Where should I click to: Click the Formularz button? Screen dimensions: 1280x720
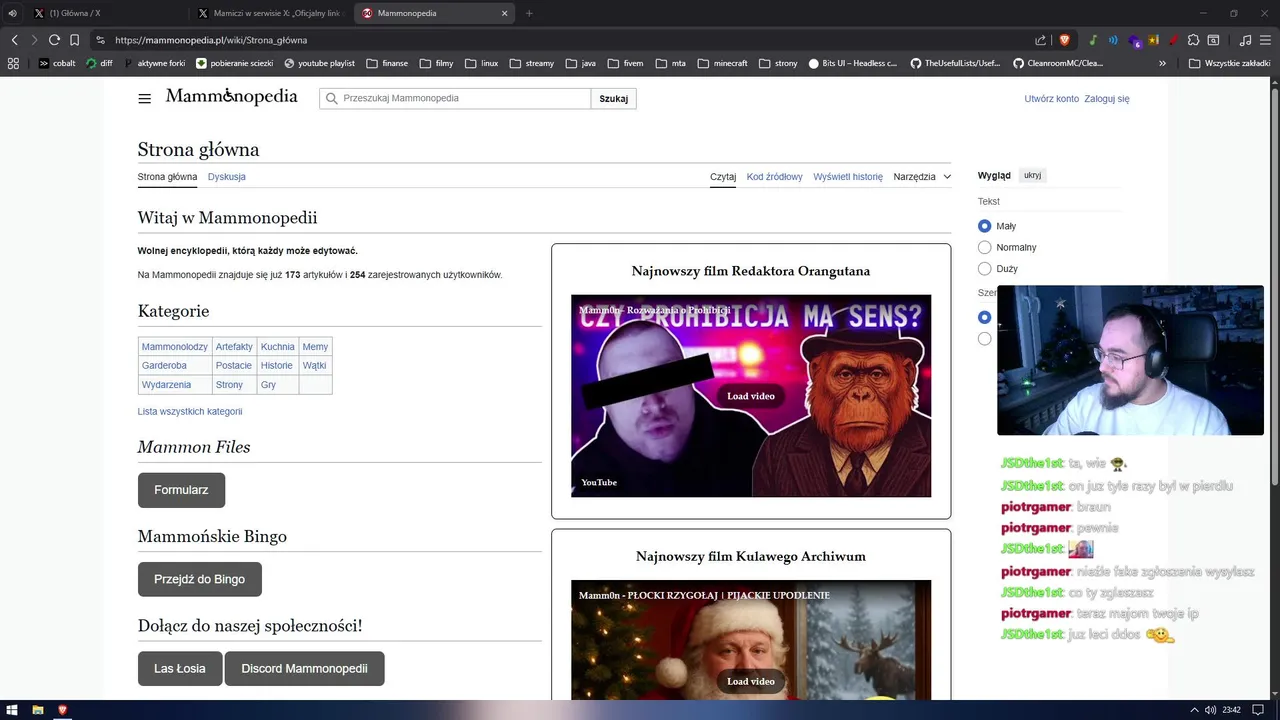pyautogui.click(x=181, y=490)
